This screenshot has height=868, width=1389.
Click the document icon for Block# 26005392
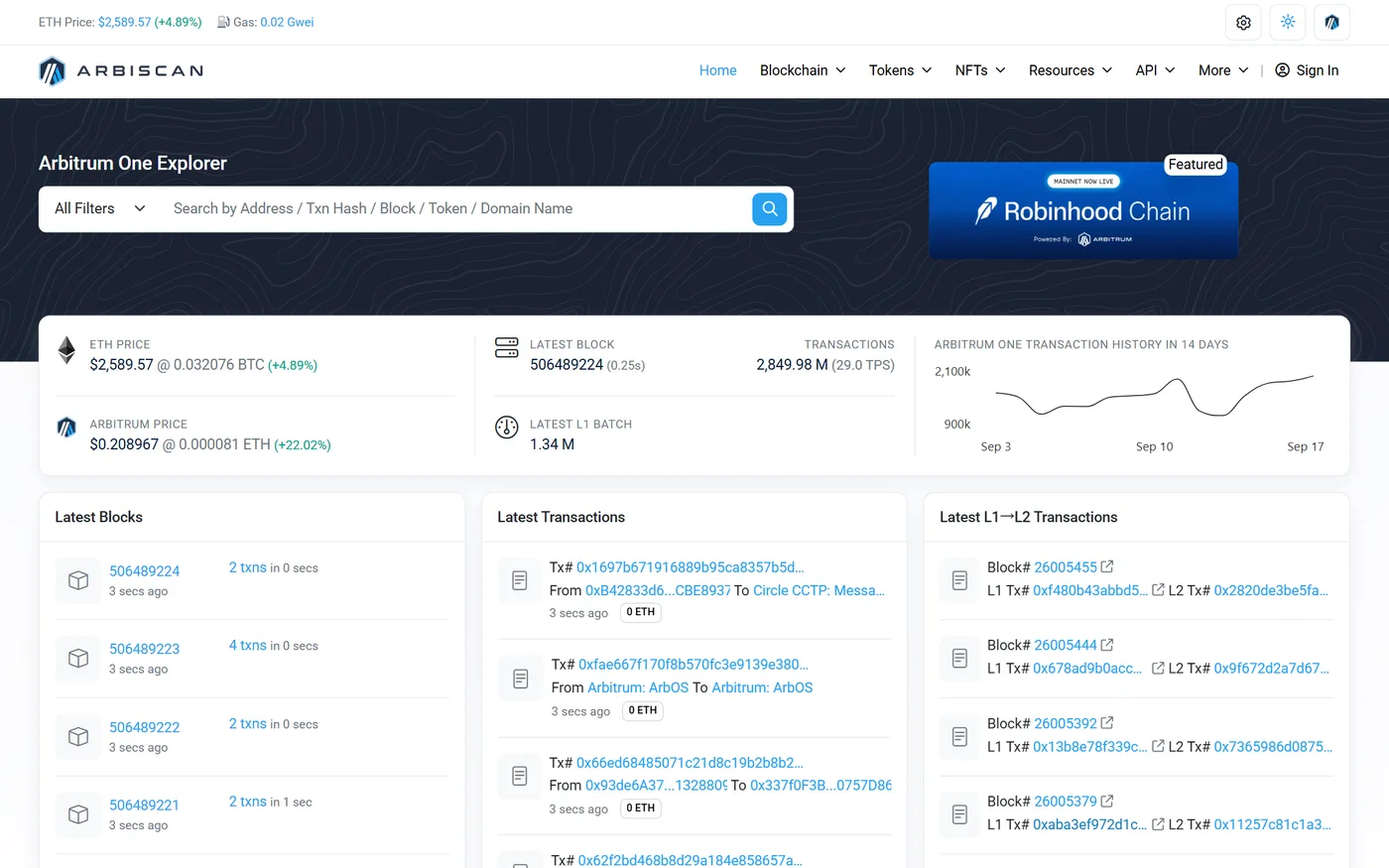click(959, 737)
